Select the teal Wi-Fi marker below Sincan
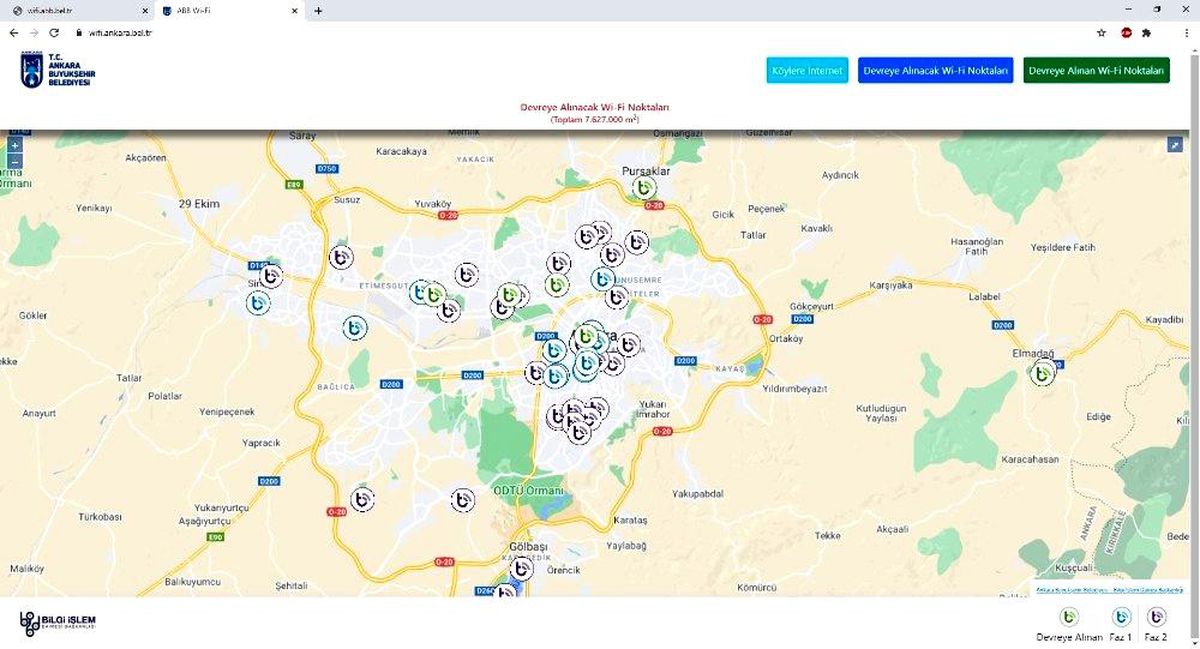Viewport: 1200px width, 649px height. coord(258,303)
